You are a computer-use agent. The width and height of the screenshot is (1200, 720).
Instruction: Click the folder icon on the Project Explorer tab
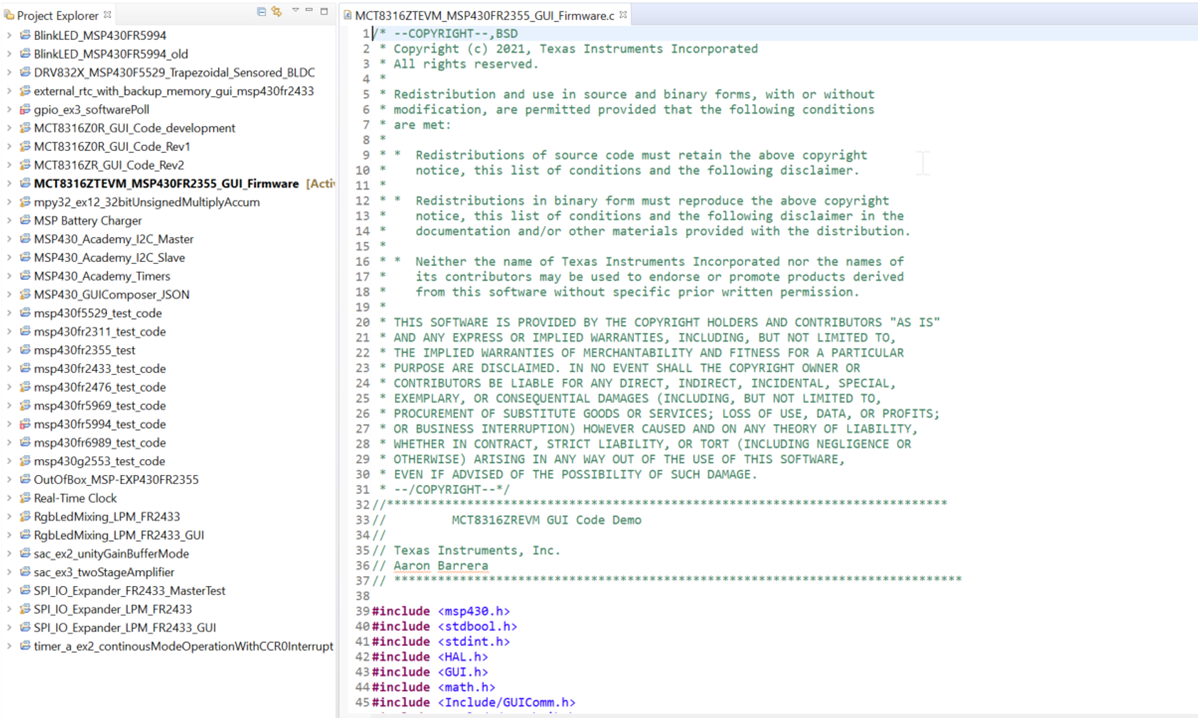click(x=10, y=15)
